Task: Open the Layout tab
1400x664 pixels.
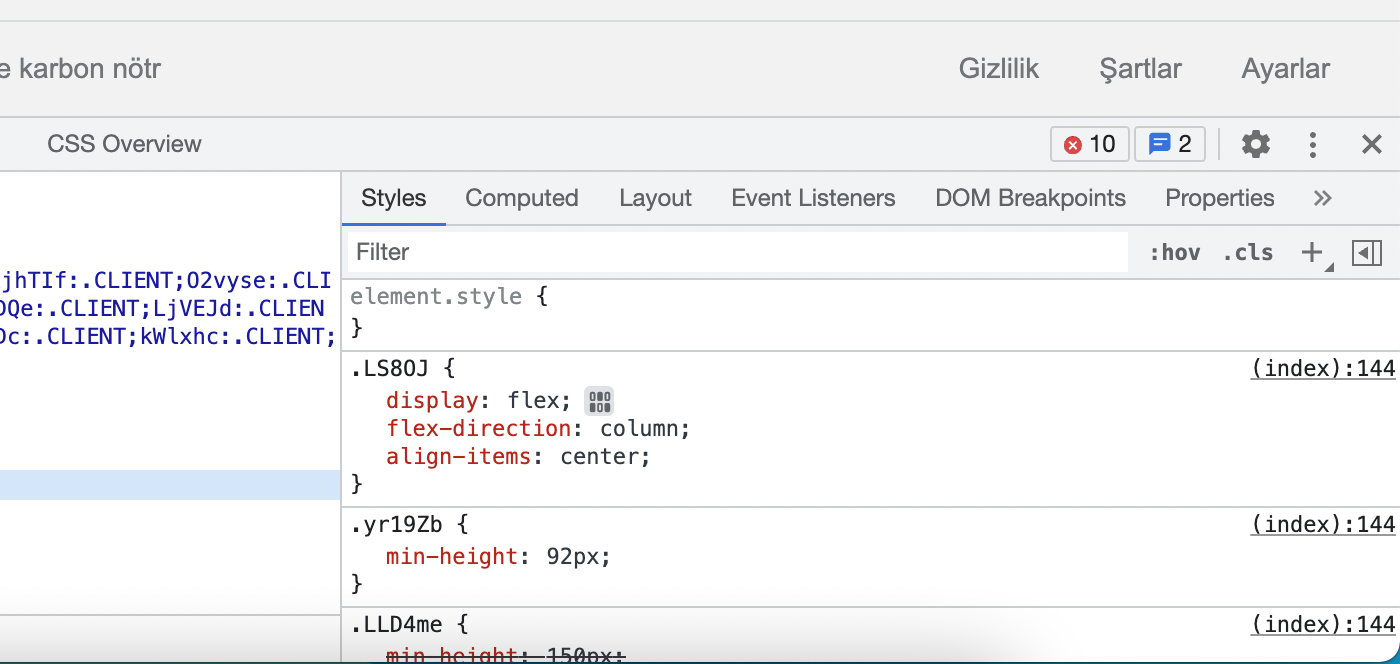Action: click(x=655, y=198)
